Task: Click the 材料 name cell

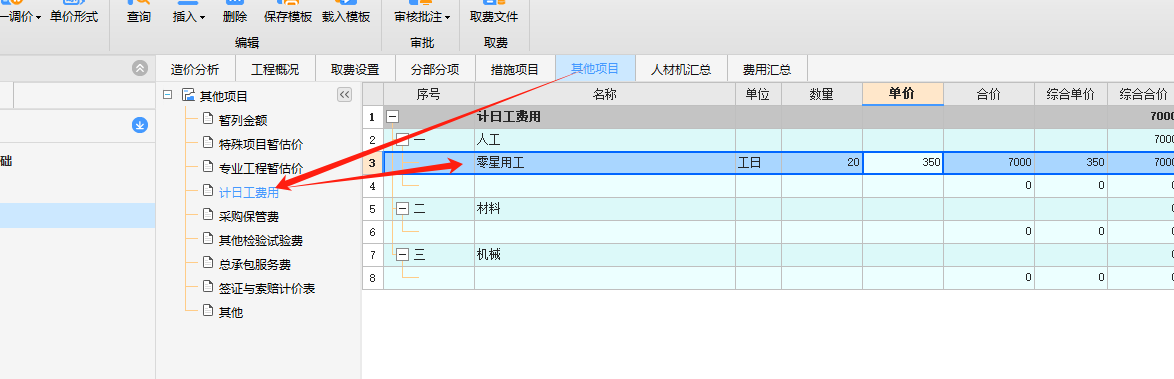Action: point(605,209)
